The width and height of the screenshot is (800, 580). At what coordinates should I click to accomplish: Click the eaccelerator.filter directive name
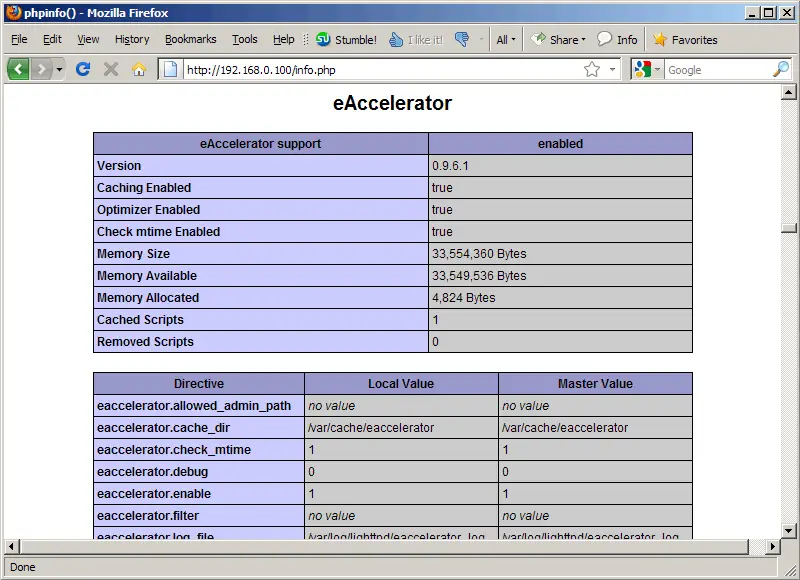148,515
